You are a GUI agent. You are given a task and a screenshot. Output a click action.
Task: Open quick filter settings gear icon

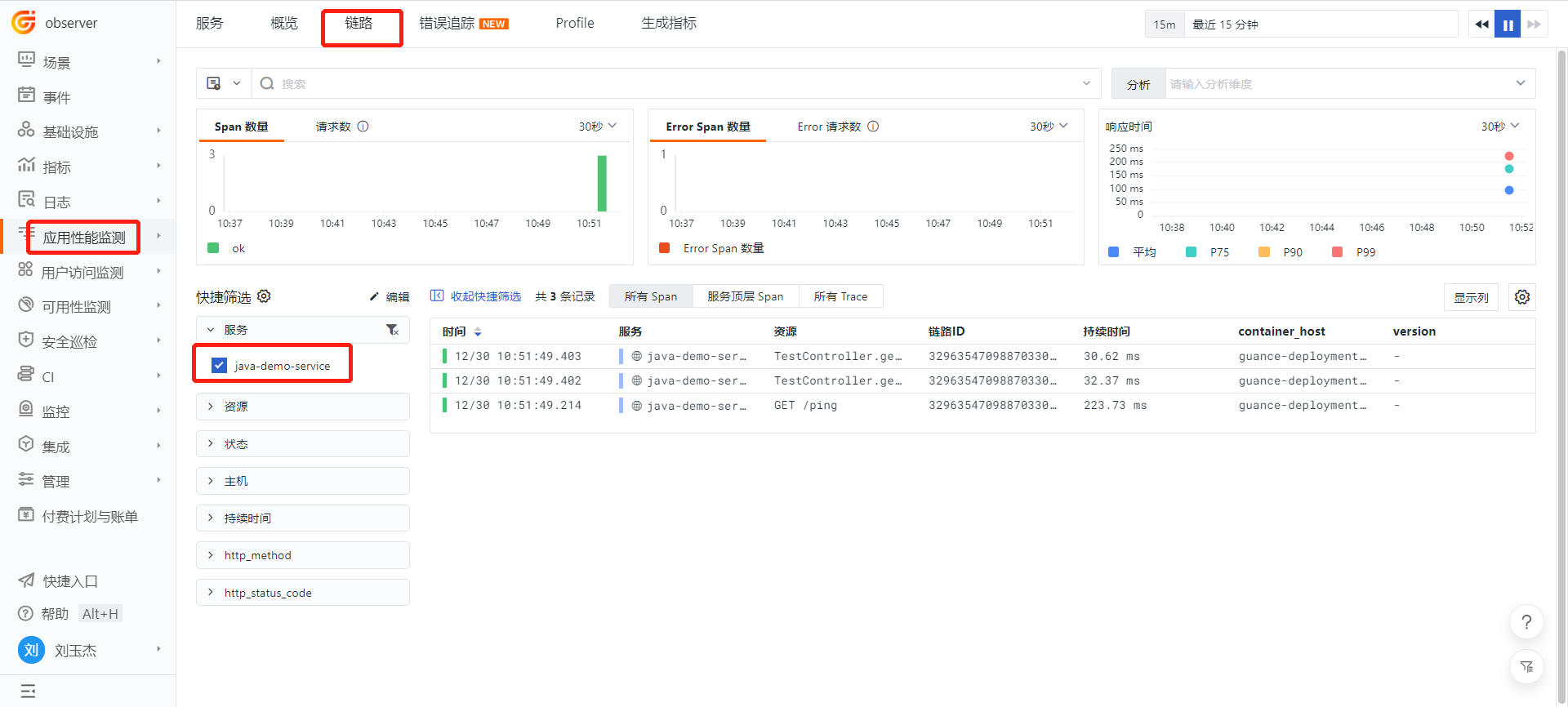click(264, 296)
